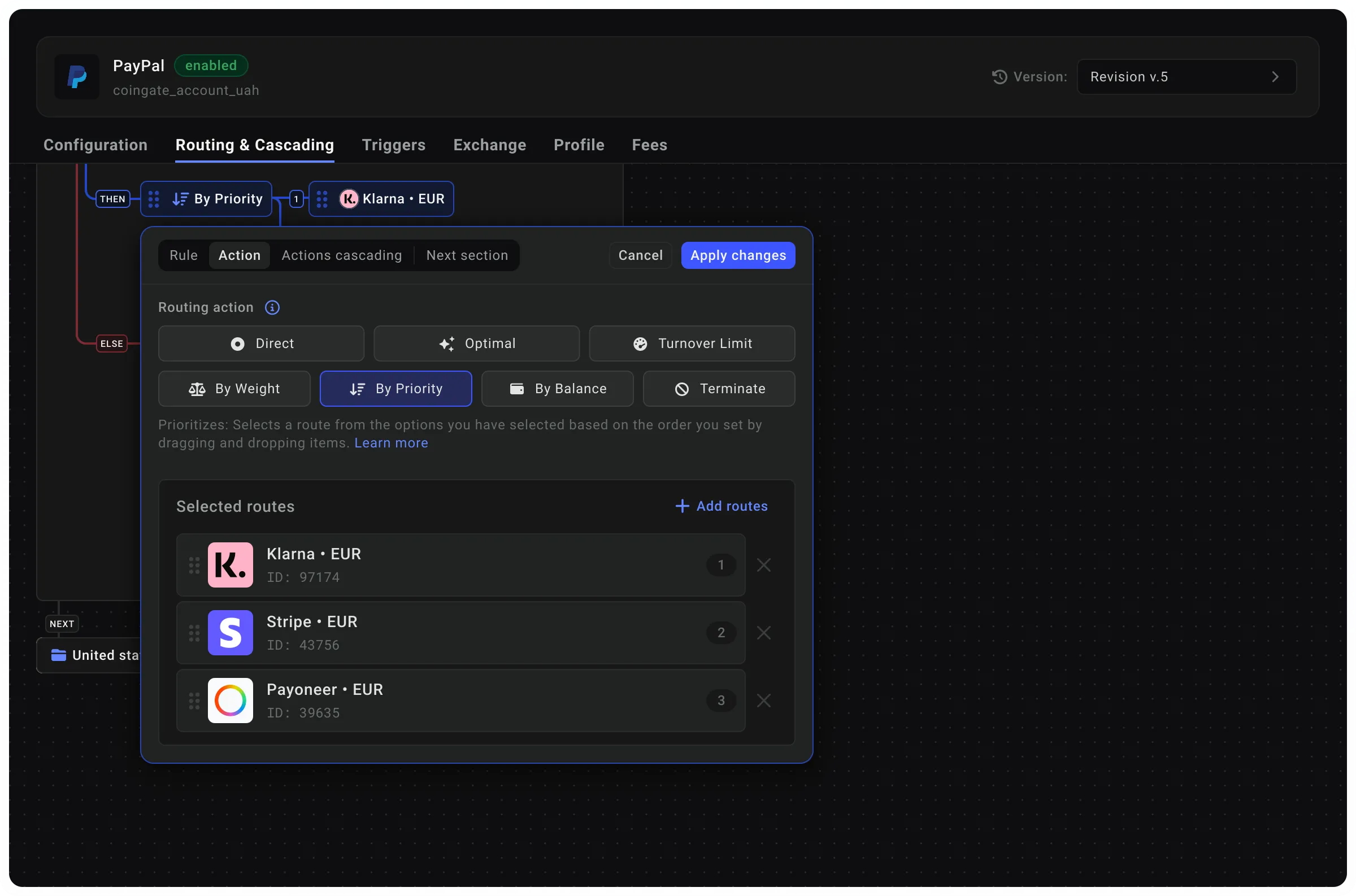1356x896 pixels.
Task: Select Payoneer route ID 39635 text
Action: tap(303, 714)
